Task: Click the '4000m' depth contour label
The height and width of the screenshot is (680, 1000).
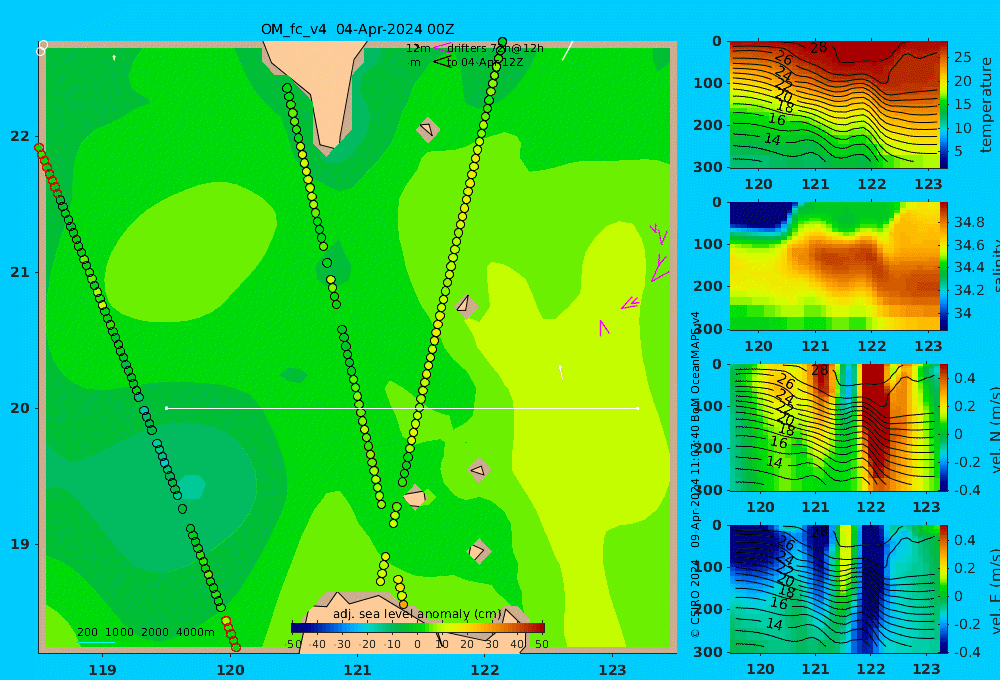Action: tap(195, 632)
